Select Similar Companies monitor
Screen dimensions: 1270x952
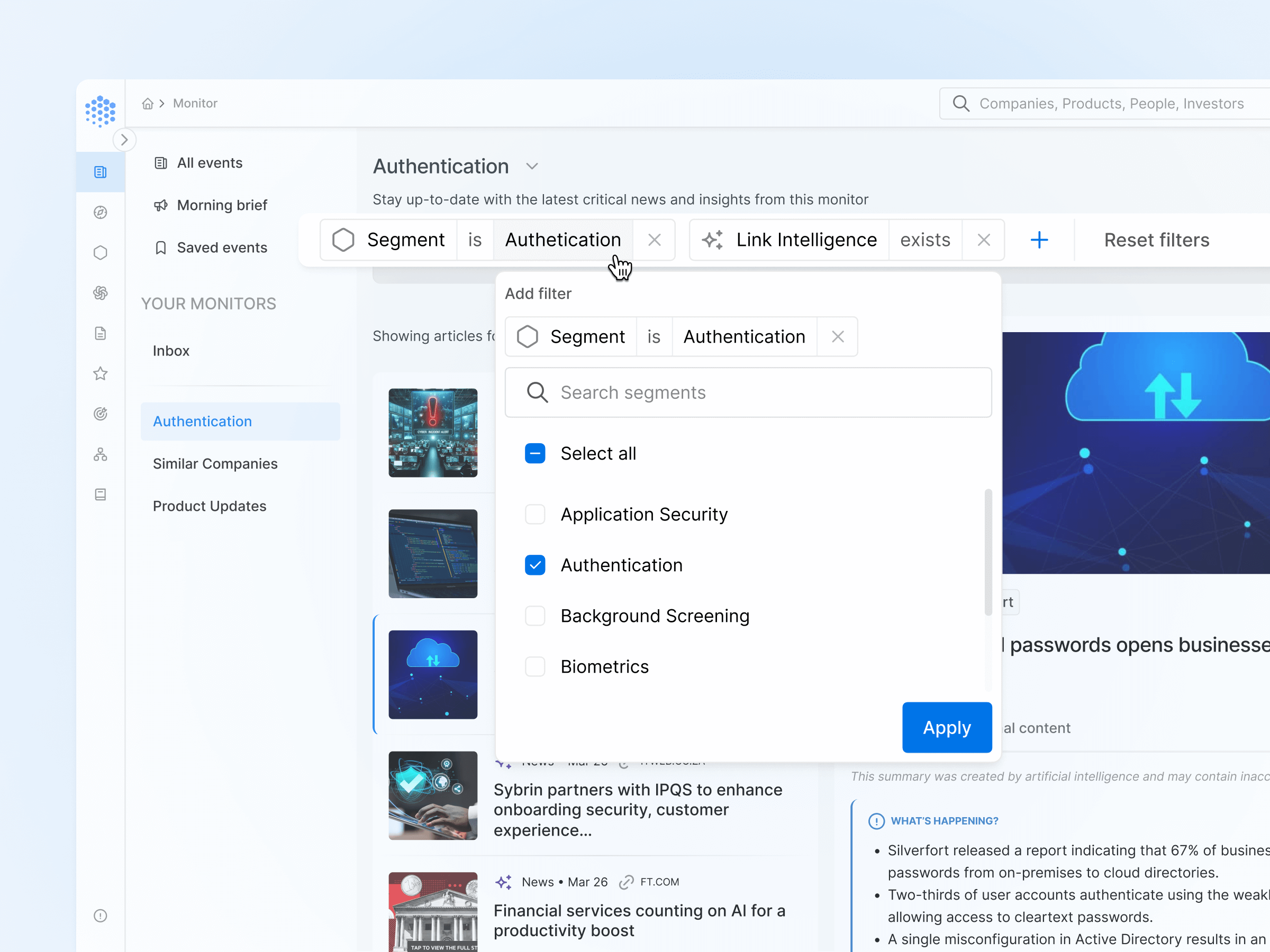(215, 464)
